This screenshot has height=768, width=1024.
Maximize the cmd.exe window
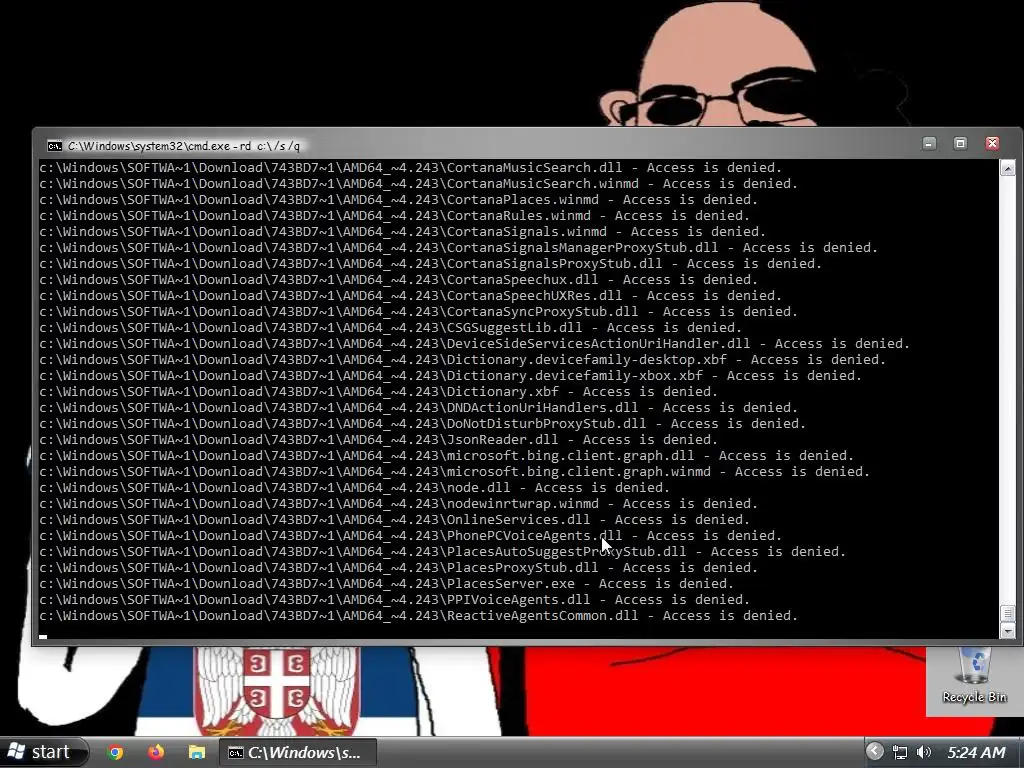coord(960,144)
